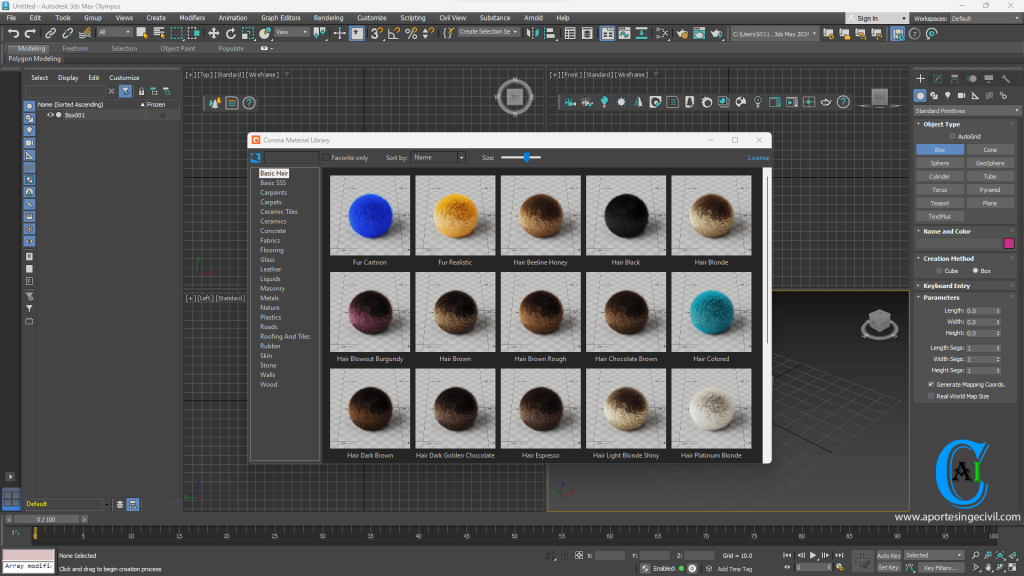Open the Standard Primitives dropdown
This screenshot has width=1024, height=576.
click(x=966, y=111)
